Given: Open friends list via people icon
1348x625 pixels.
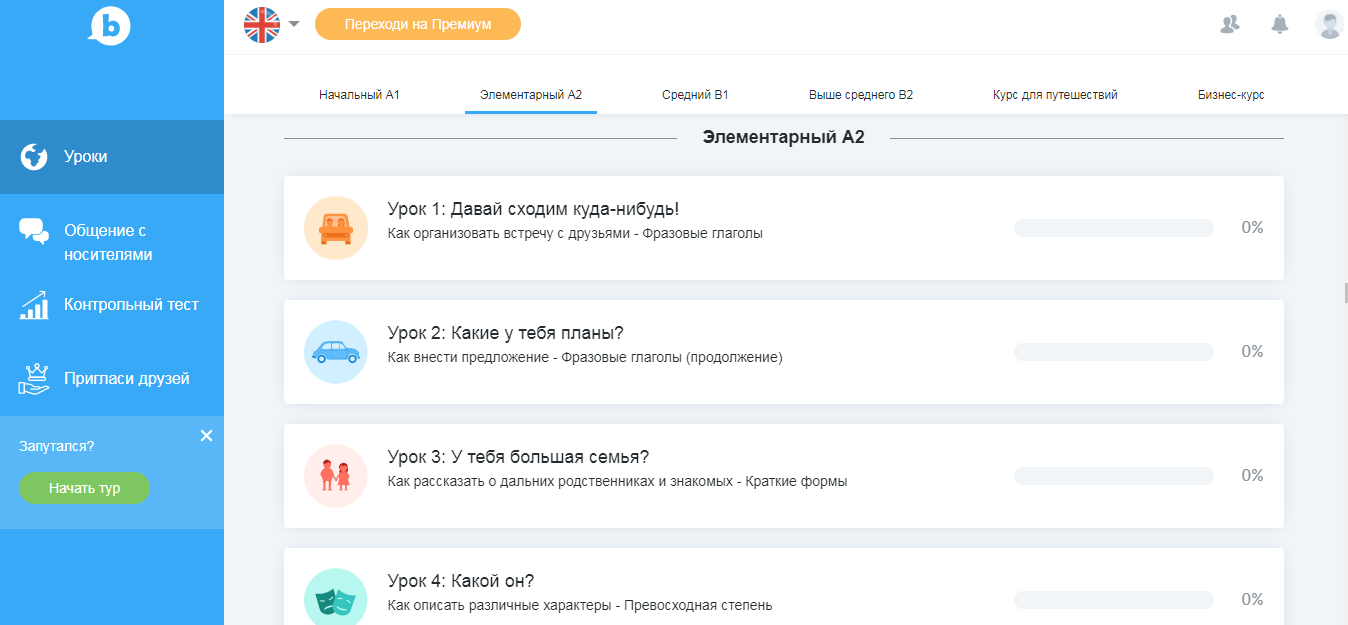Looking at the screenshot, I should tap(1230, 23).
